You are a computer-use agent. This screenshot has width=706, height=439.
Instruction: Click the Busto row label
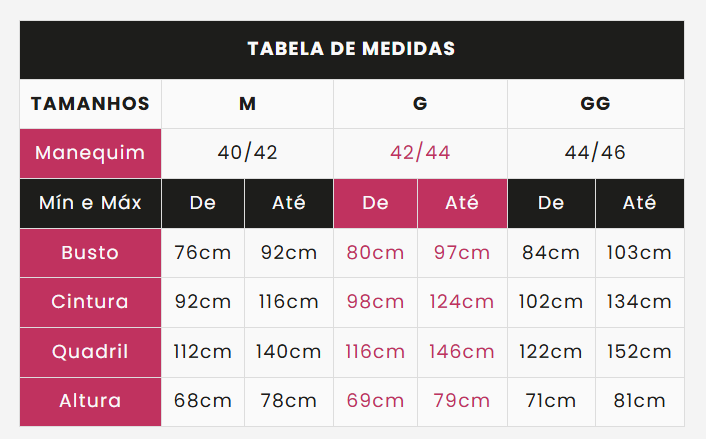point(91,253)
